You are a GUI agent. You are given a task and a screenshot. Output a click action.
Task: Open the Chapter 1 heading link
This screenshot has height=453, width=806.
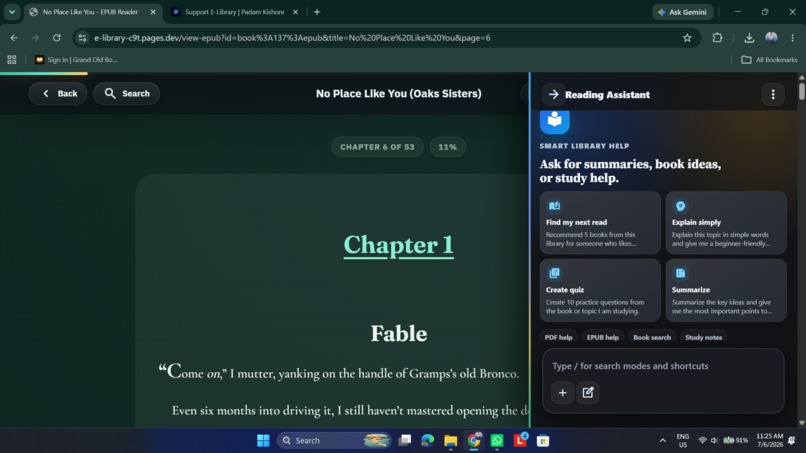(x=398, y=245)
